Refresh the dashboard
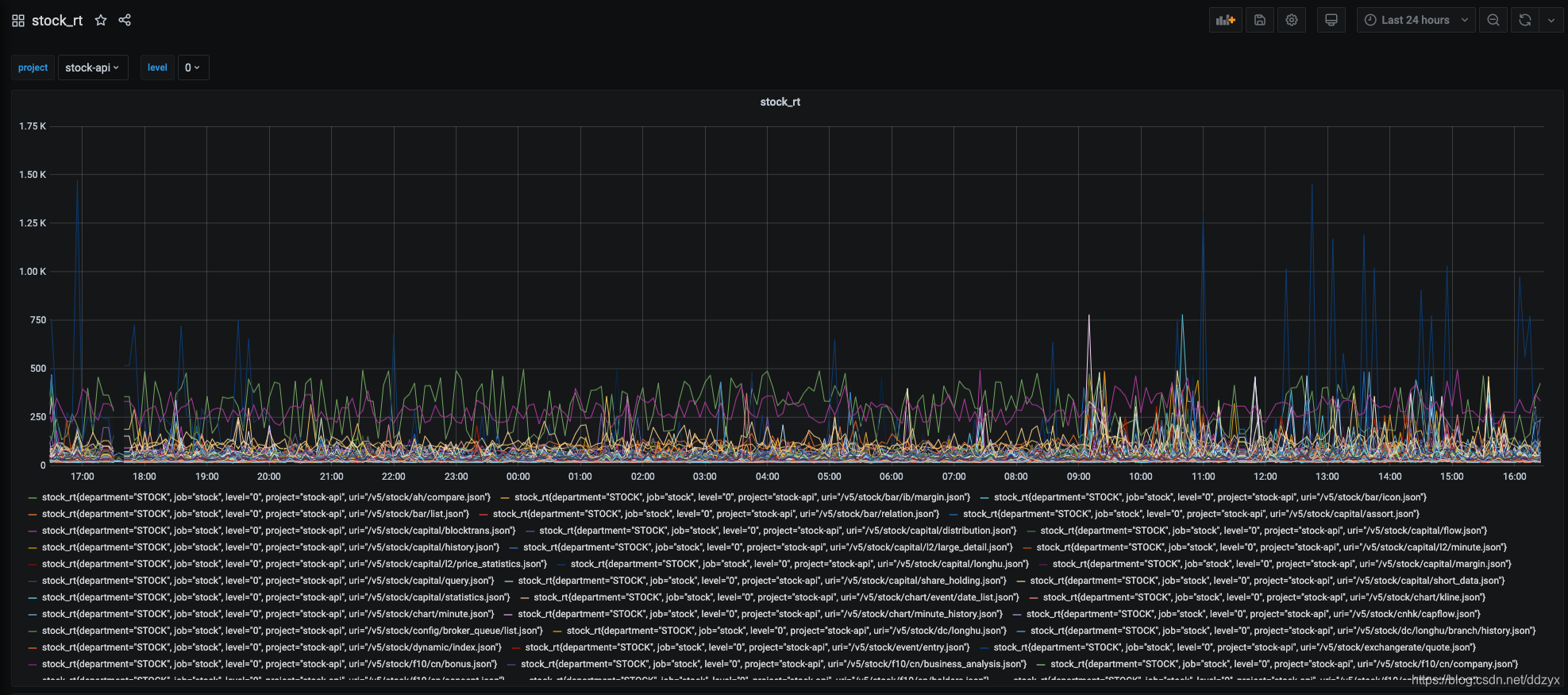 1525,20
